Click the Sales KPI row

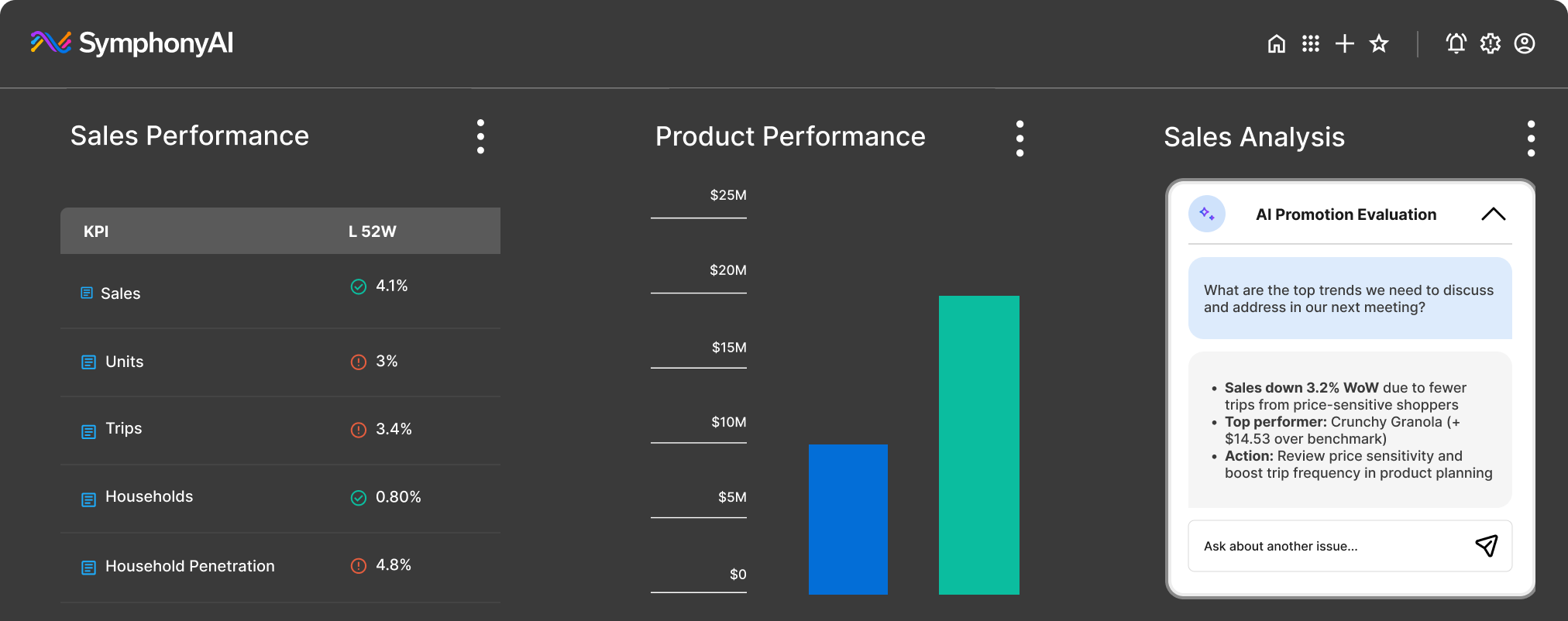pos(121,293)
